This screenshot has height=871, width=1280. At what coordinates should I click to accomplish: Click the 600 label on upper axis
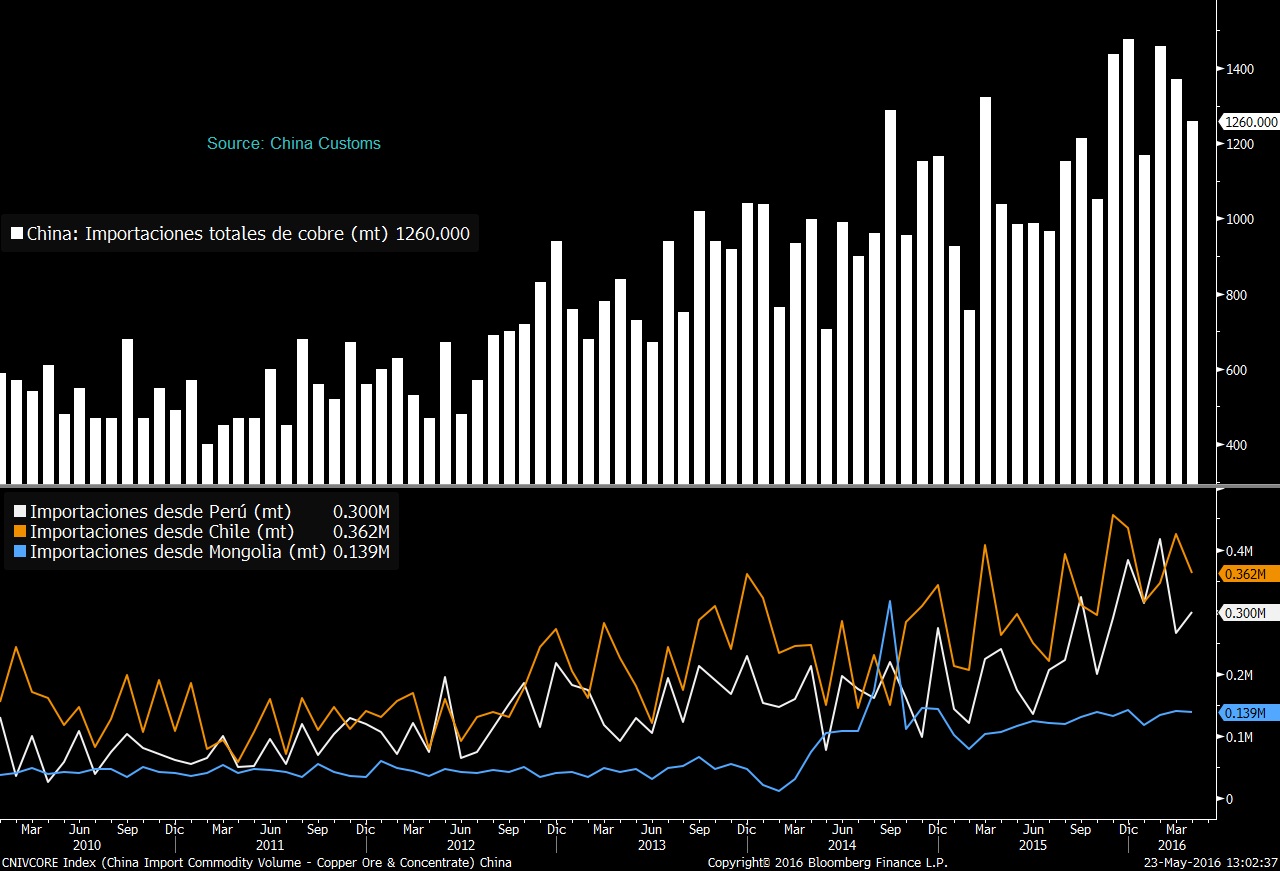click(1238, 370)
